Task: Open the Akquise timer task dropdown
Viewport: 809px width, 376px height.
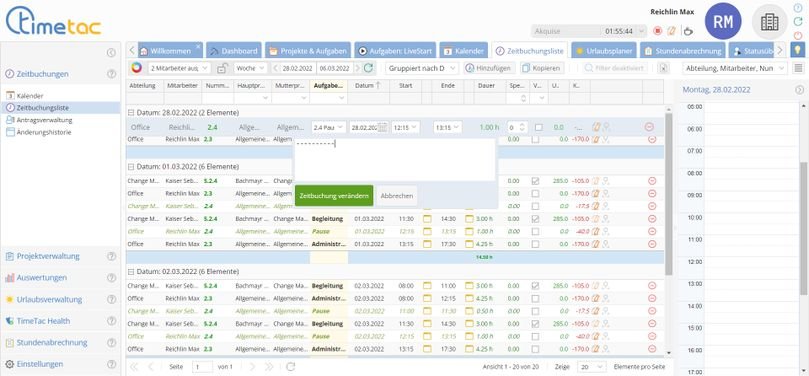Action: pyautogui.click(x=641, y=31)
